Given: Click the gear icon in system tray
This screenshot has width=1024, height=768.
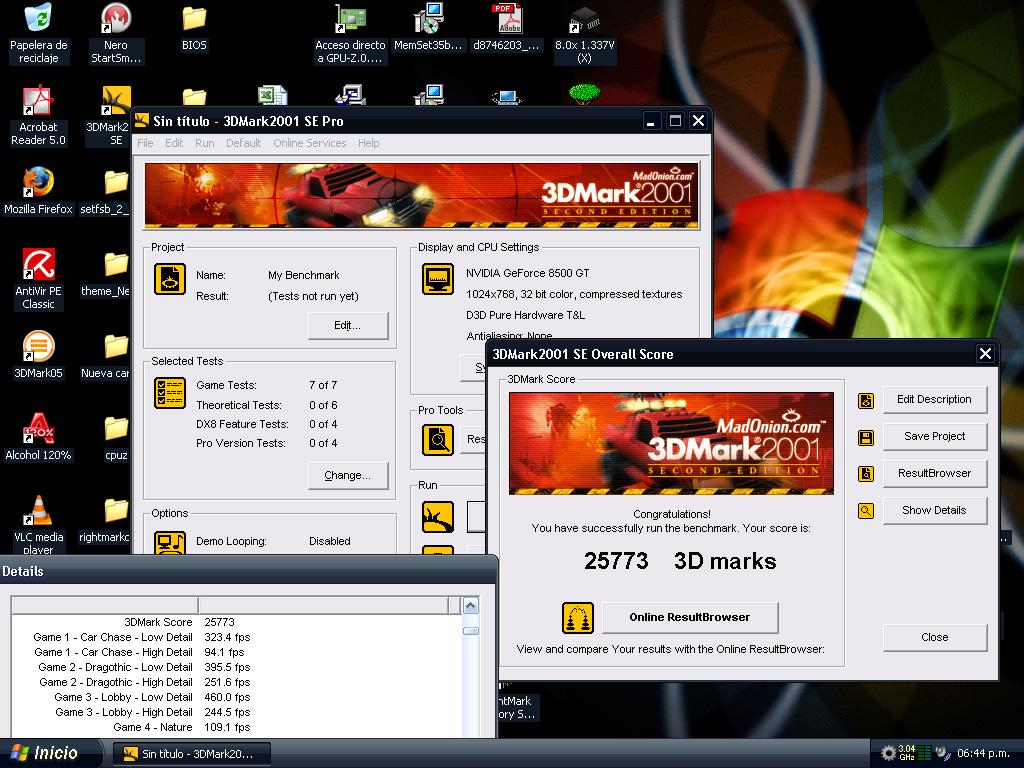Looking at the screenshot, I should pos(888,753).
